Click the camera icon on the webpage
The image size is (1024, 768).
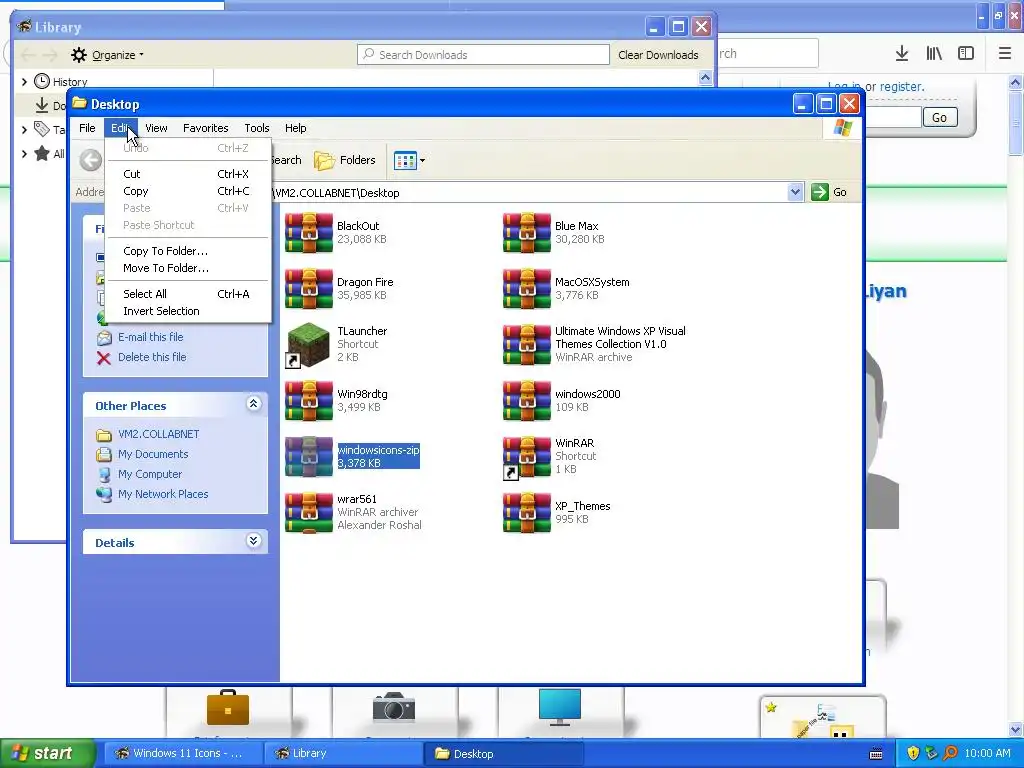click(394, 708)
